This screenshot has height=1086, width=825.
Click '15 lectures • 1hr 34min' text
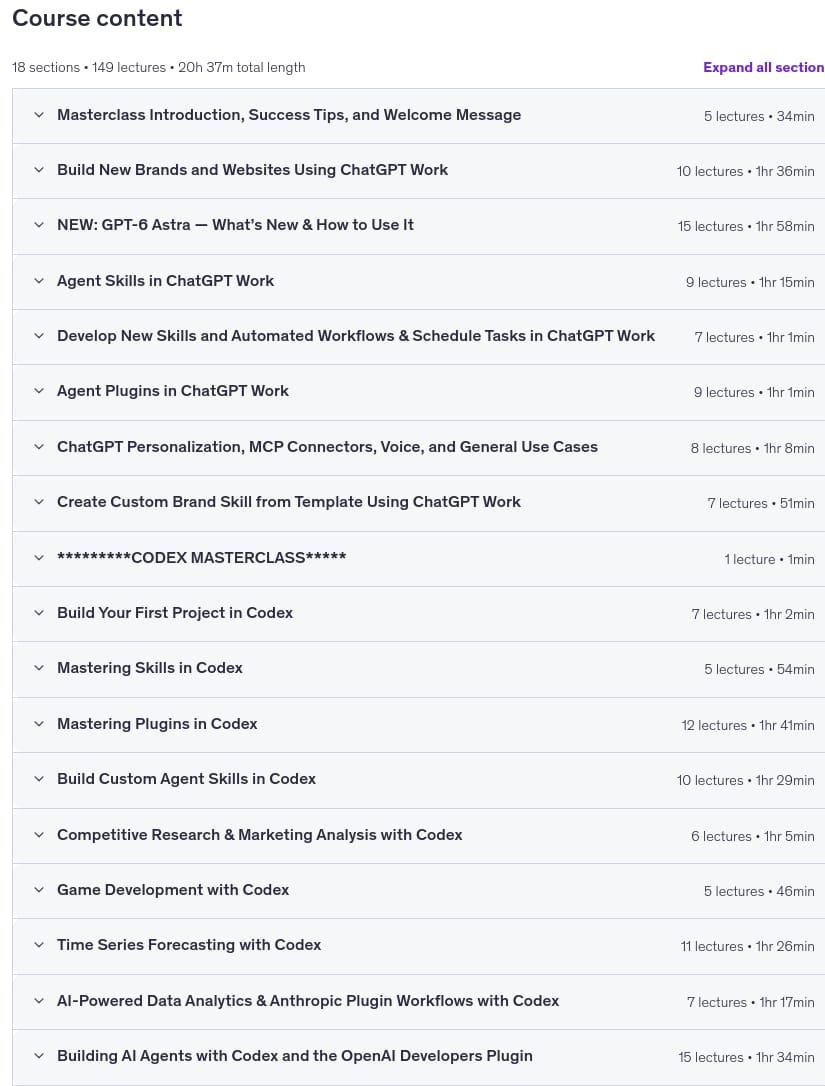tap(746, 1058)
